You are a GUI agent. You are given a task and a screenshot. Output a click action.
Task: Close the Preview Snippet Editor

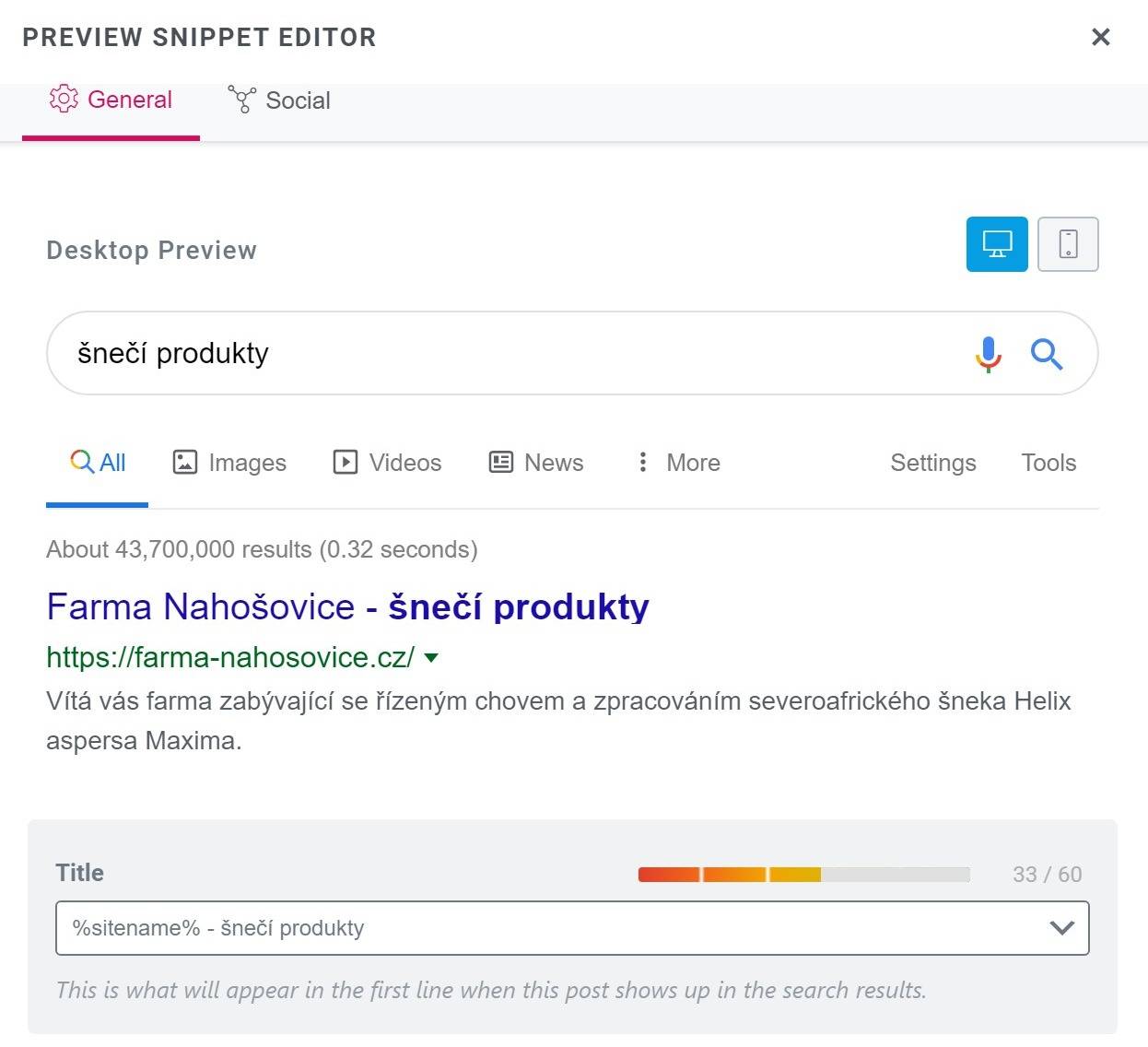(1100, 37)
